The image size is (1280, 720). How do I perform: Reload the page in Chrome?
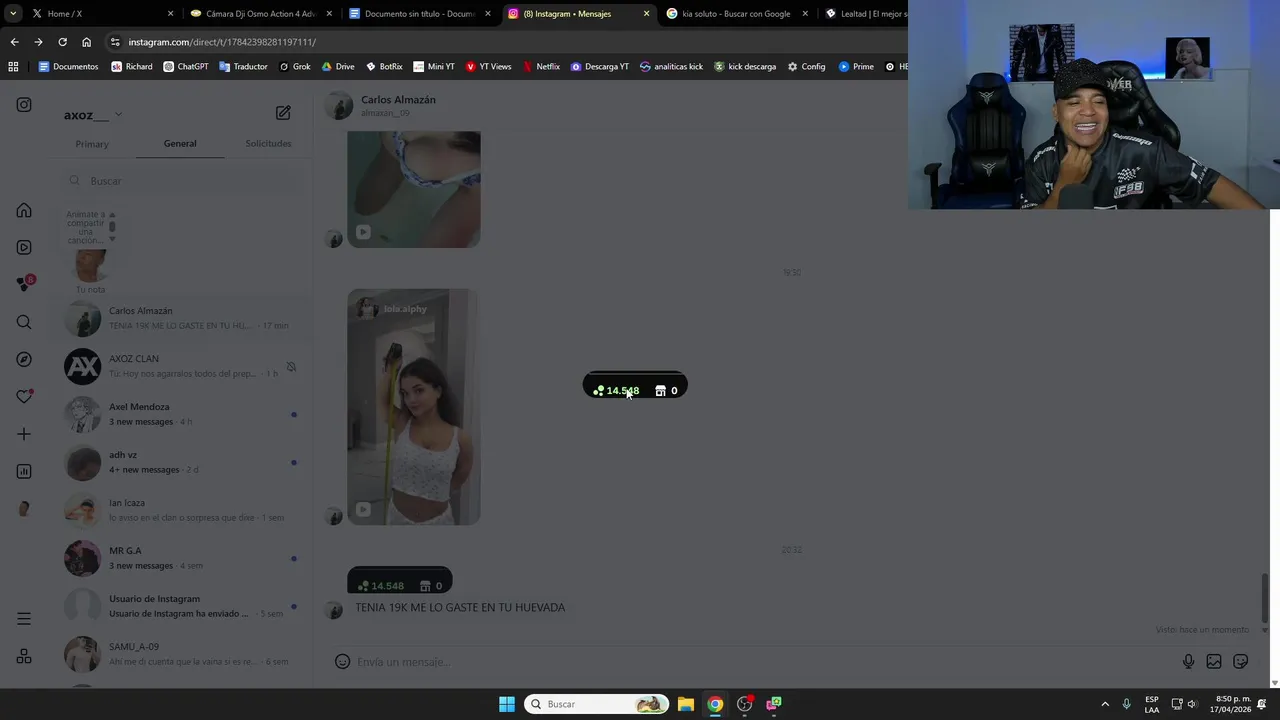click(x=62, y=42)
